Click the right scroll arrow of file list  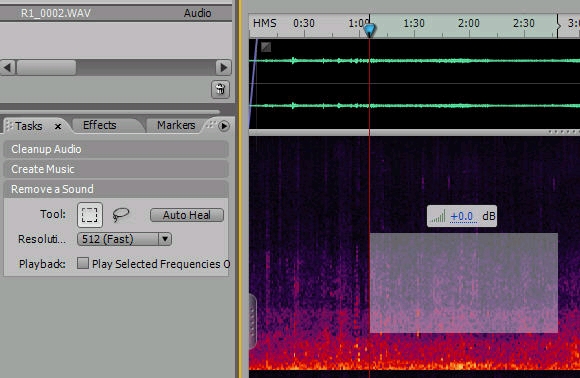tap(223, 67)
